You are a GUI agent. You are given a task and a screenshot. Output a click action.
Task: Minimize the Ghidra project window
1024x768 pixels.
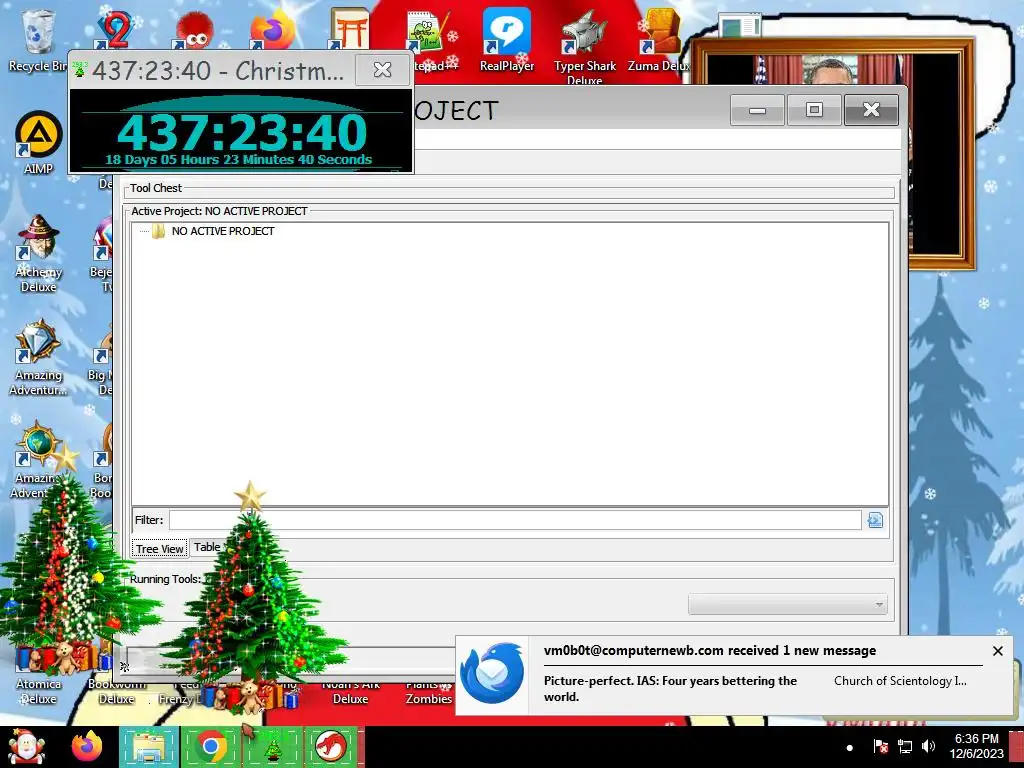(x=757, y=110)
